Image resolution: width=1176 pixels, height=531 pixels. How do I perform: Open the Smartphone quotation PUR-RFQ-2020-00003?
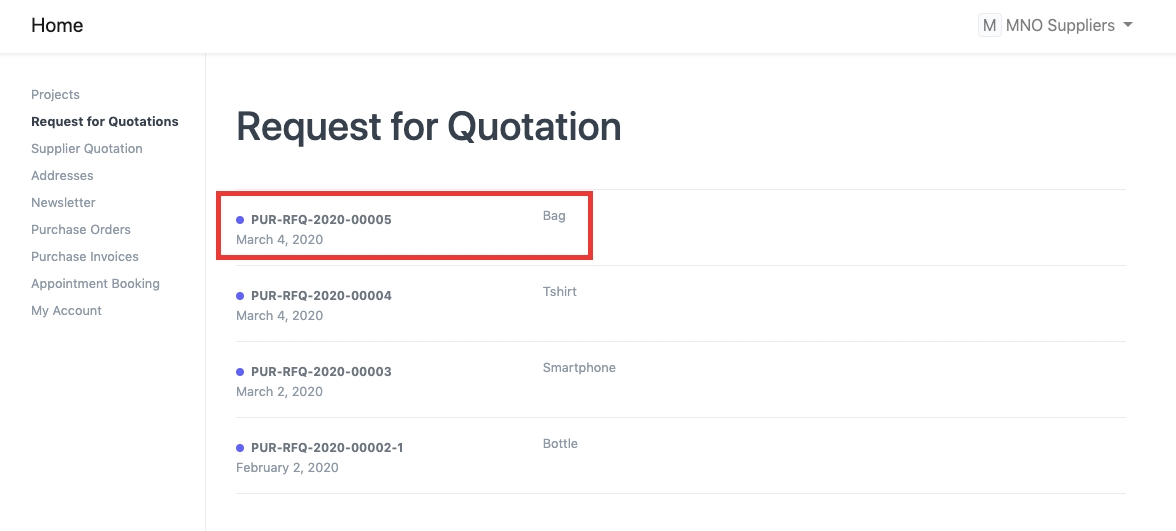coord(321,372)
